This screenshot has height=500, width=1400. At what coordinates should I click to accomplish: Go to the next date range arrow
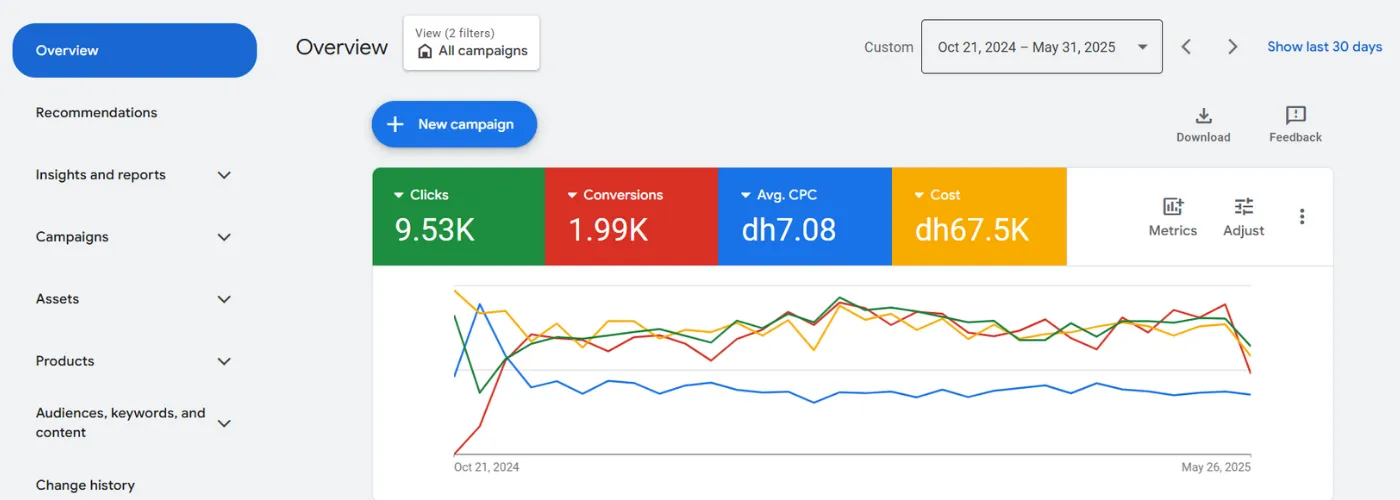point(1232,47)
